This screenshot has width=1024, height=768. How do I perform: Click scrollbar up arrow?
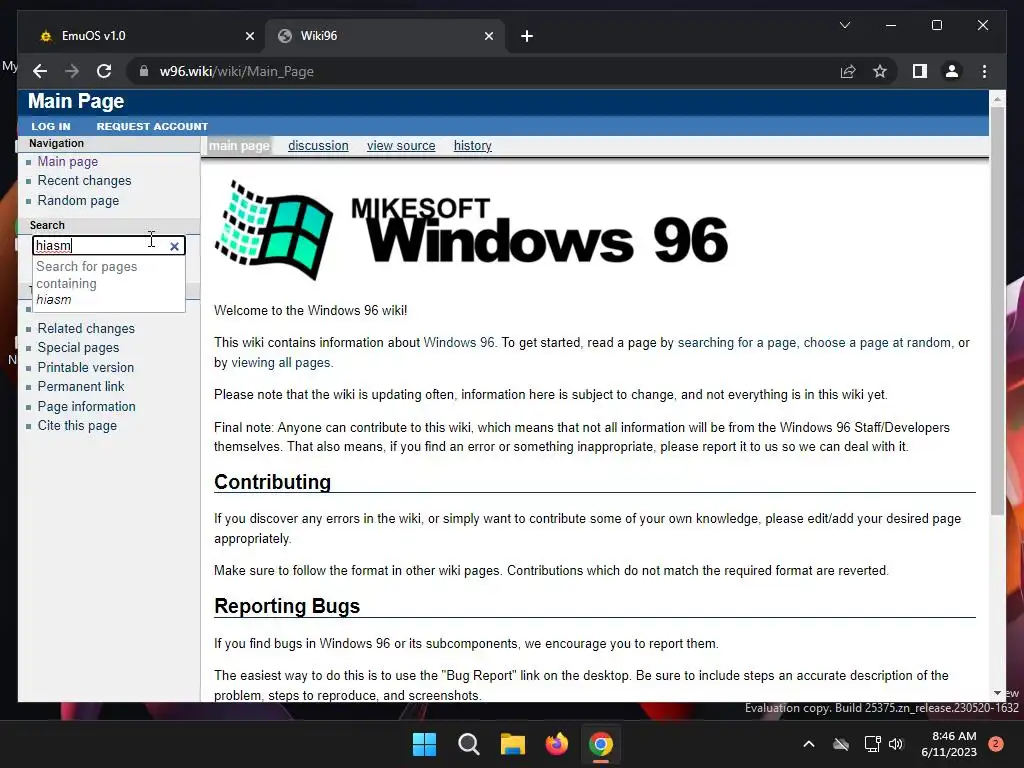point(997,99)
